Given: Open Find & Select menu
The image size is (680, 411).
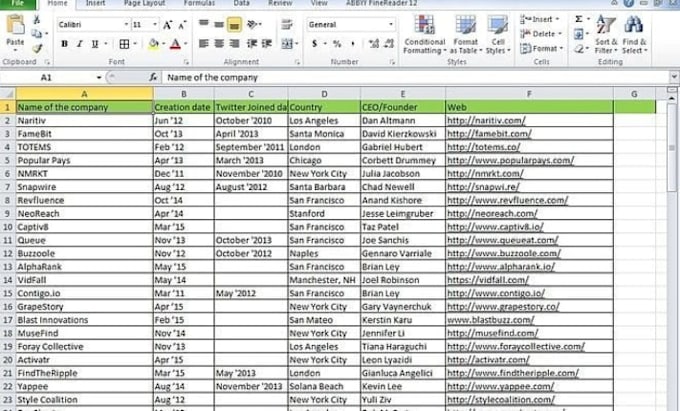Looking at the screenshot, I should (x=634, y=35).
